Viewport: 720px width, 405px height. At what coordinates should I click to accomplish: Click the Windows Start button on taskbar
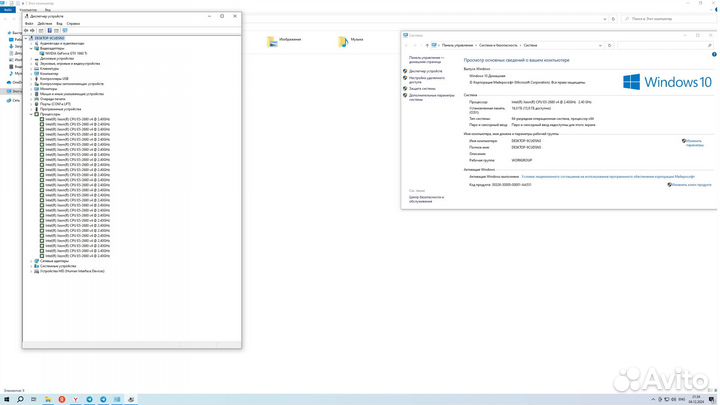[5, 399]
